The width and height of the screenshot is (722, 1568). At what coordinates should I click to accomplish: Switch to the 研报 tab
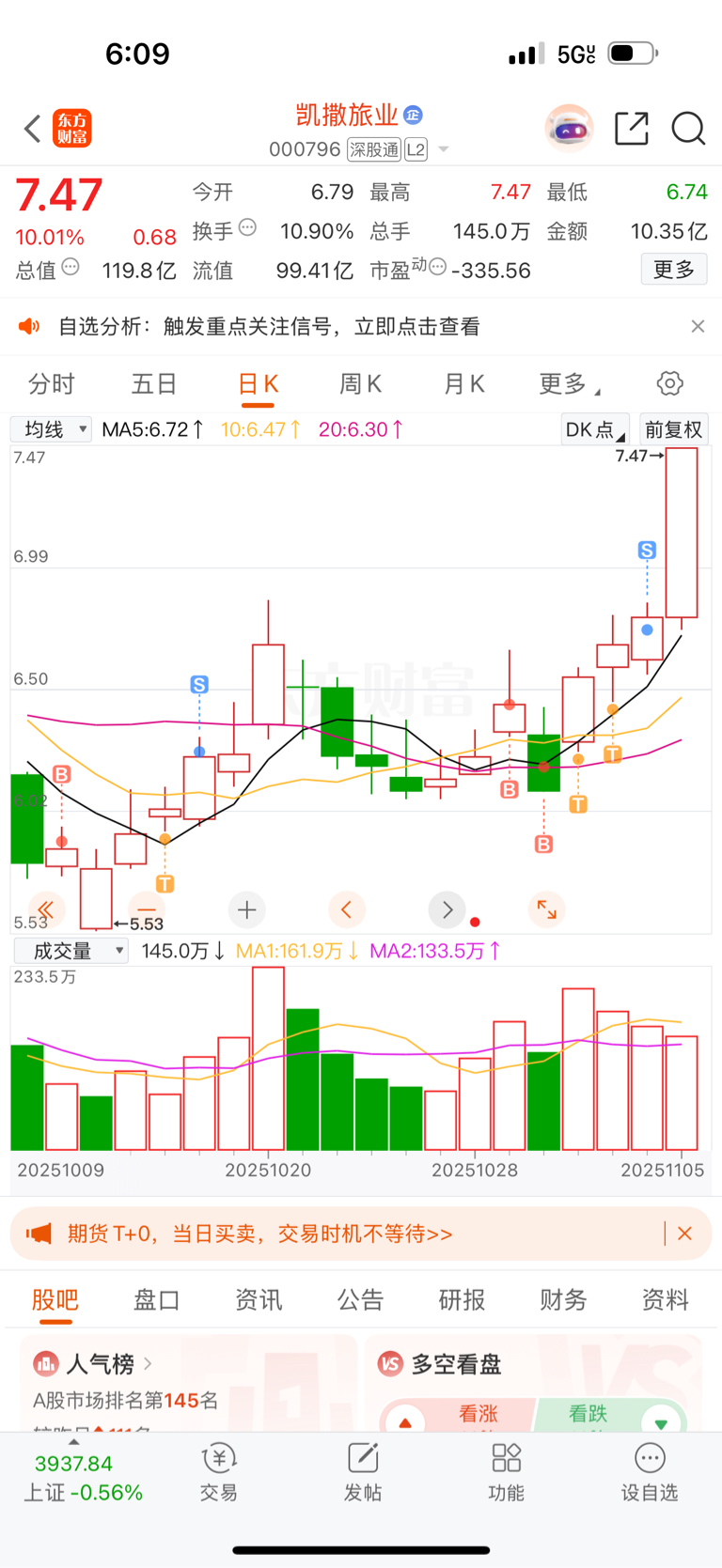click(x=462, y=1300)
